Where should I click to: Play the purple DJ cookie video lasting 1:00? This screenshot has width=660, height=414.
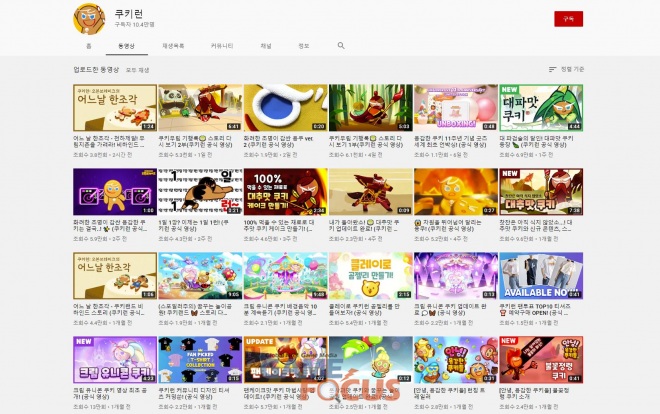click(115, 192)
